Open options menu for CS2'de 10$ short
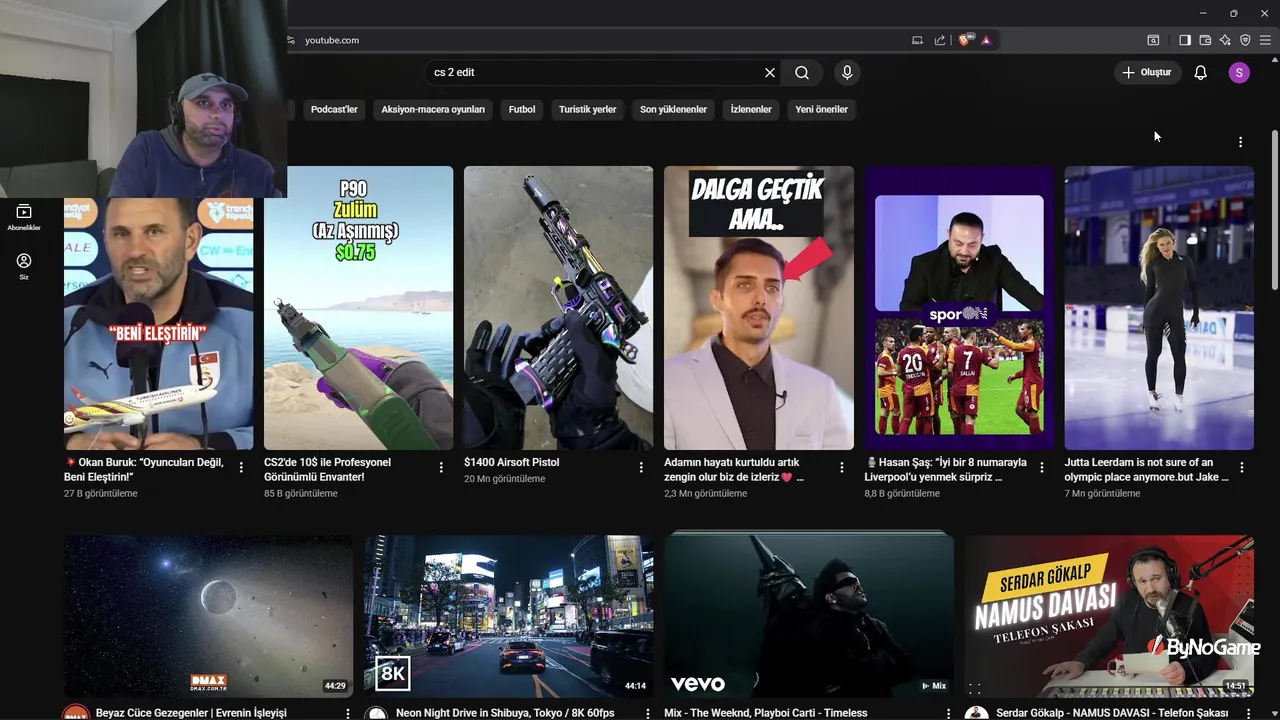 click(441, 467)
